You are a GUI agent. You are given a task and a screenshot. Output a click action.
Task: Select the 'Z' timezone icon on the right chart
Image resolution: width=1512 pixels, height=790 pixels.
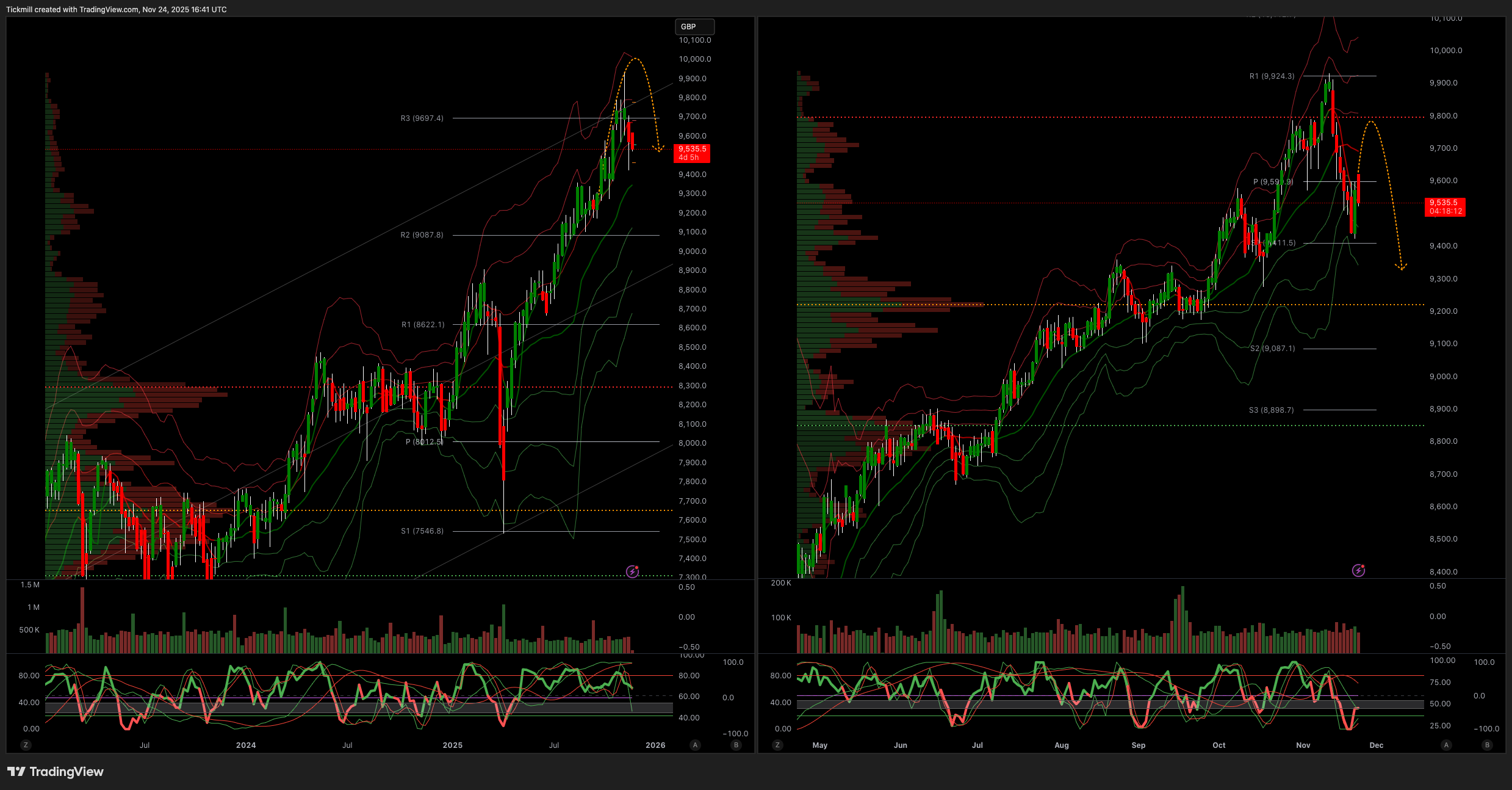tap(777, 745)
